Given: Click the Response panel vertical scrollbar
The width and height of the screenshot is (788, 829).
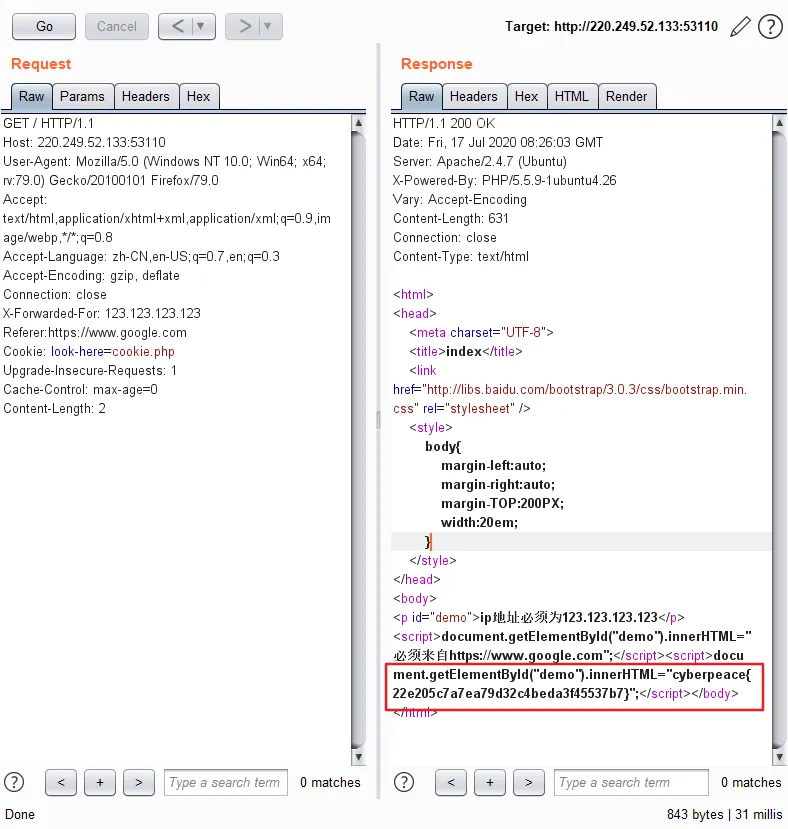Looking at the screenshot, I should pyautogui.click(x=779, y=439).
